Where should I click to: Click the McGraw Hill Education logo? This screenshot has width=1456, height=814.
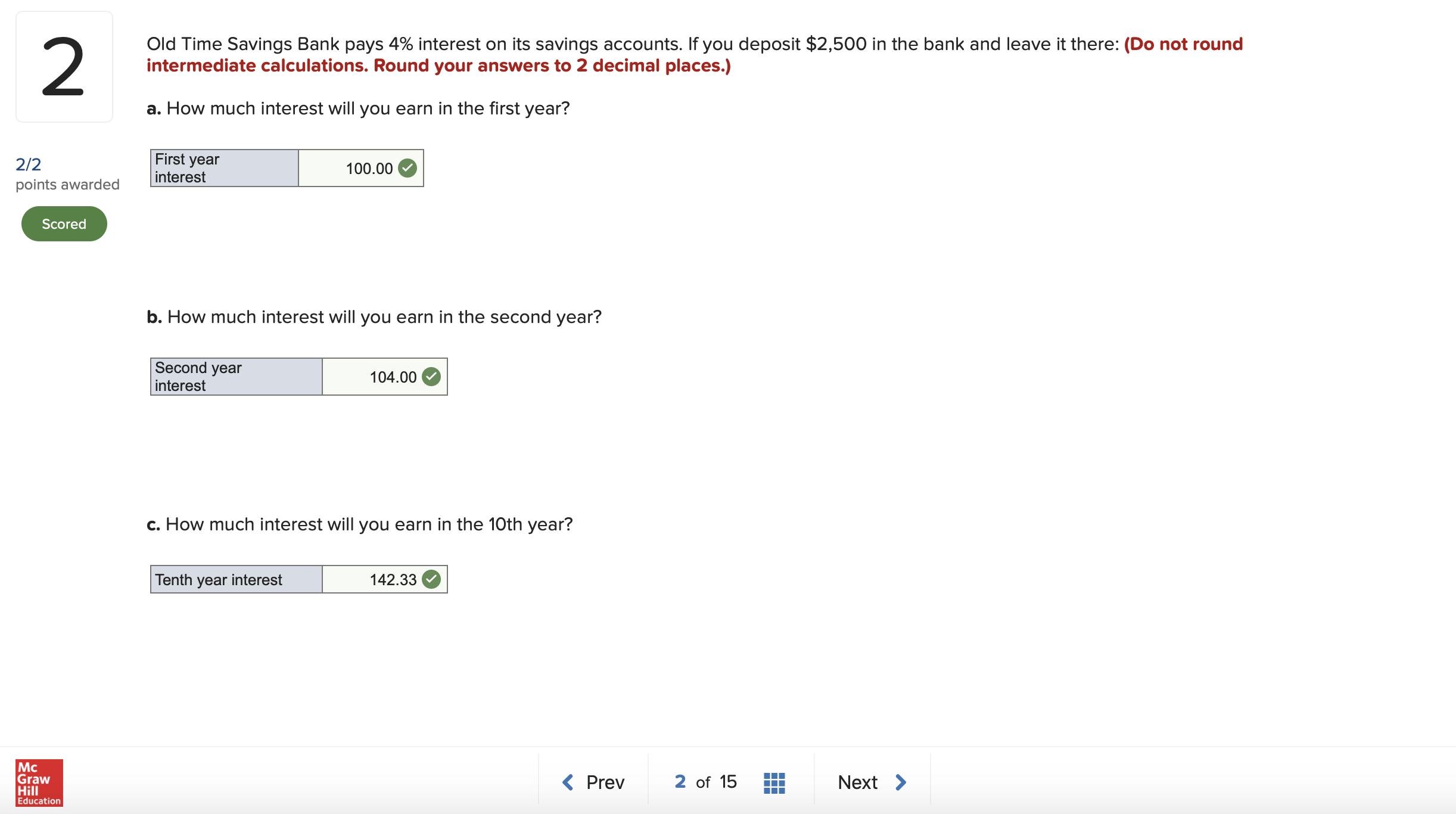click(39, 782)
